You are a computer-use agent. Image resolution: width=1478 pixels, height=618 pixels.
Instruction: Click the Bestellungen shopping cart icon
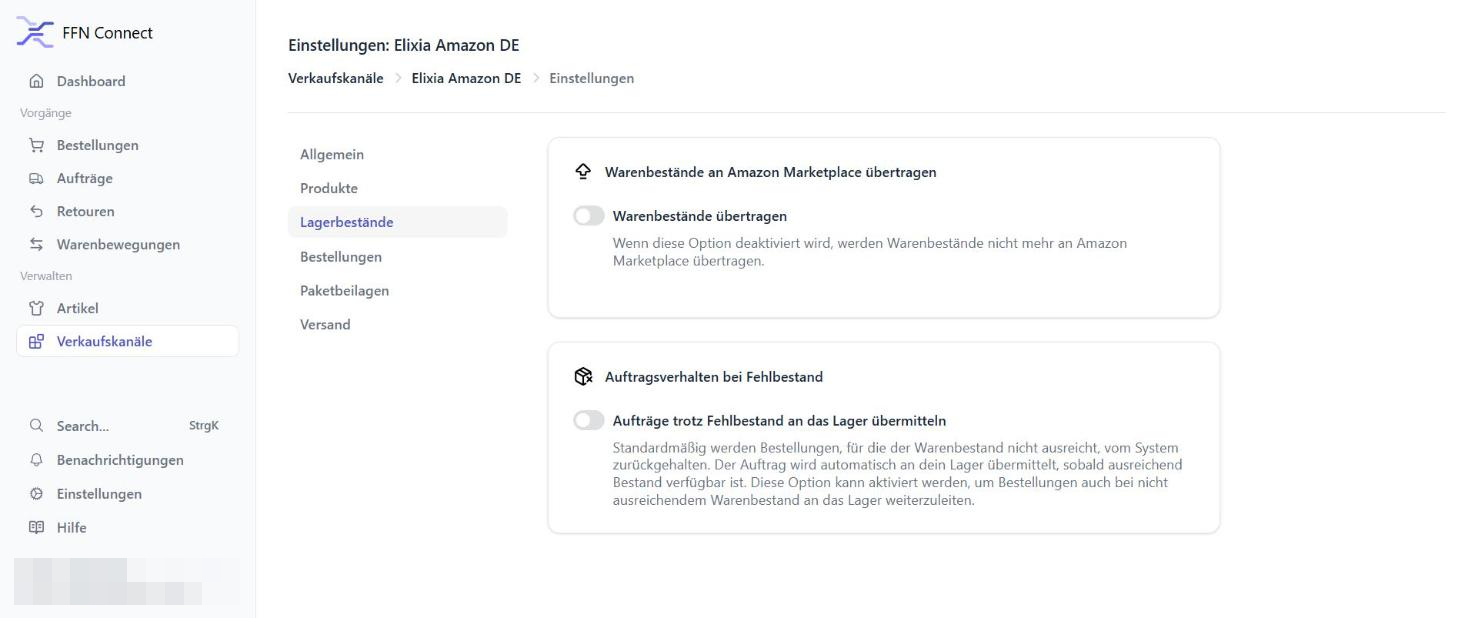point(37,145)
